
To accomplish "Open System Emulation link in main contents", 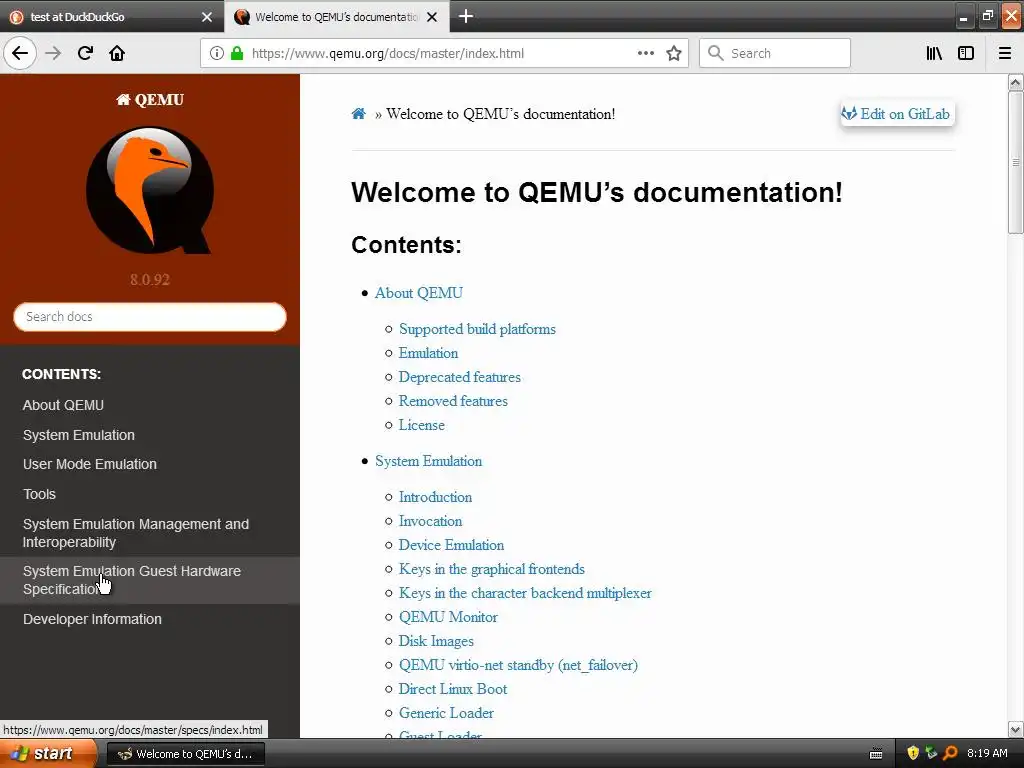I will pyautogui.click(x=428, y=461).
